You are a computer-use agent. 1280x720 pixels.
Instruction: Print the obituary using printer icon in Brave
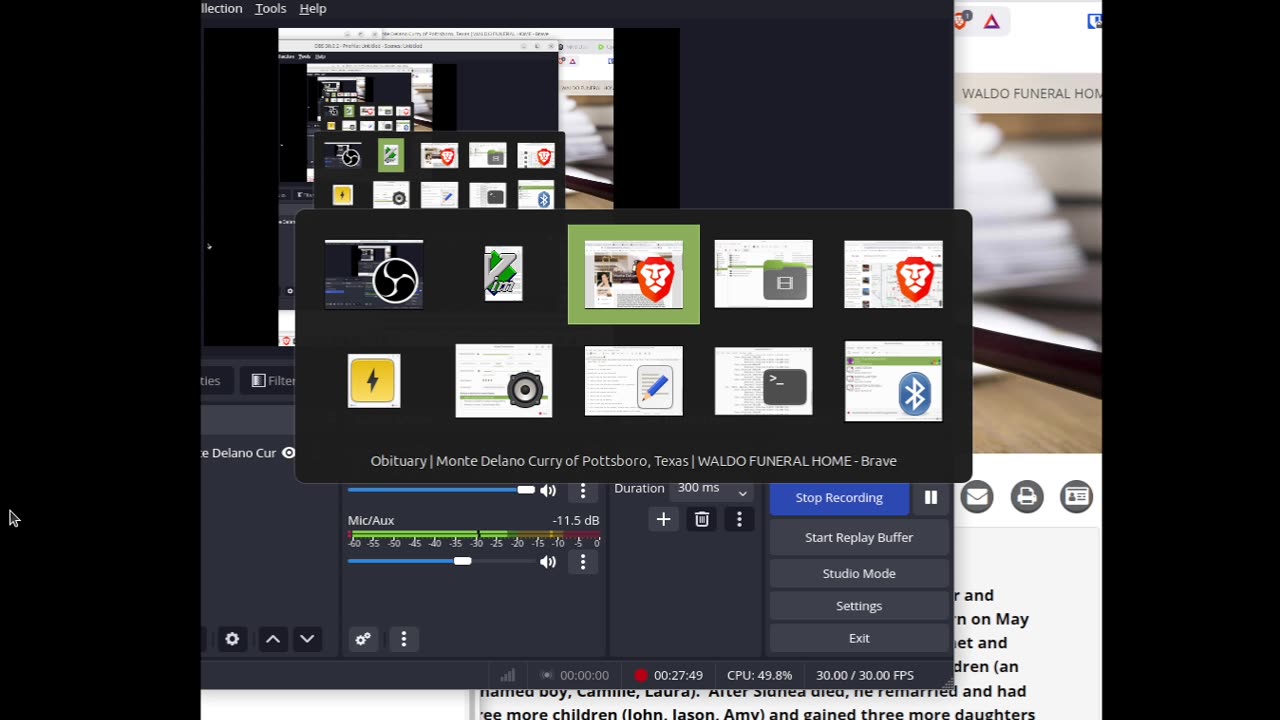[1027, 497]
